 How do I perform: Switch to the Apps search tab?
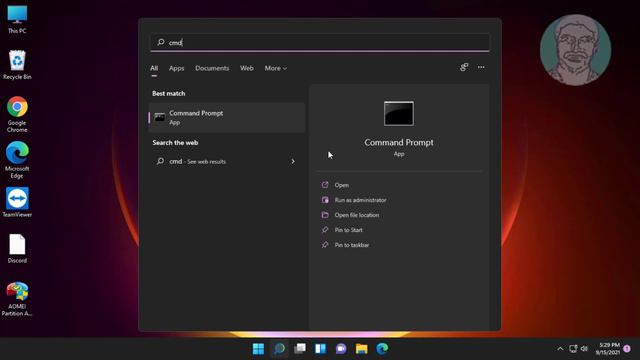pos(176,68)
